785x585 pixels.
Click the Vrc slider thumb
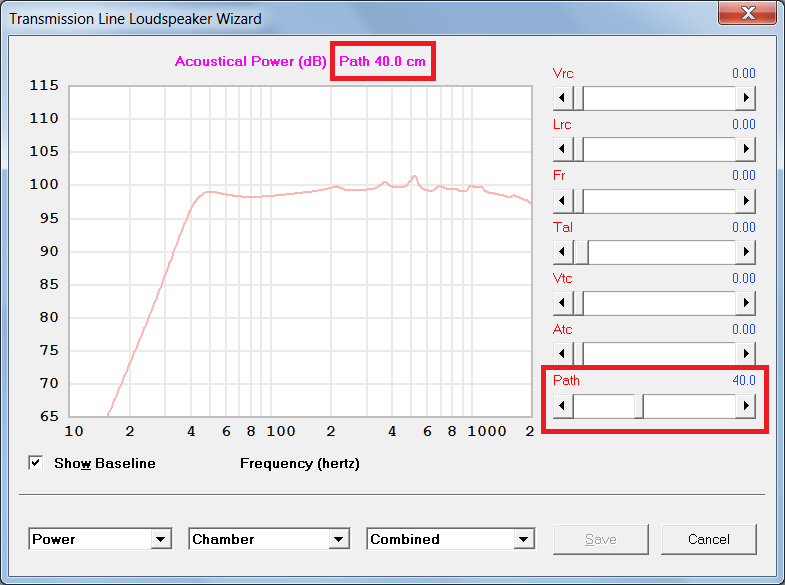[578, 98]
